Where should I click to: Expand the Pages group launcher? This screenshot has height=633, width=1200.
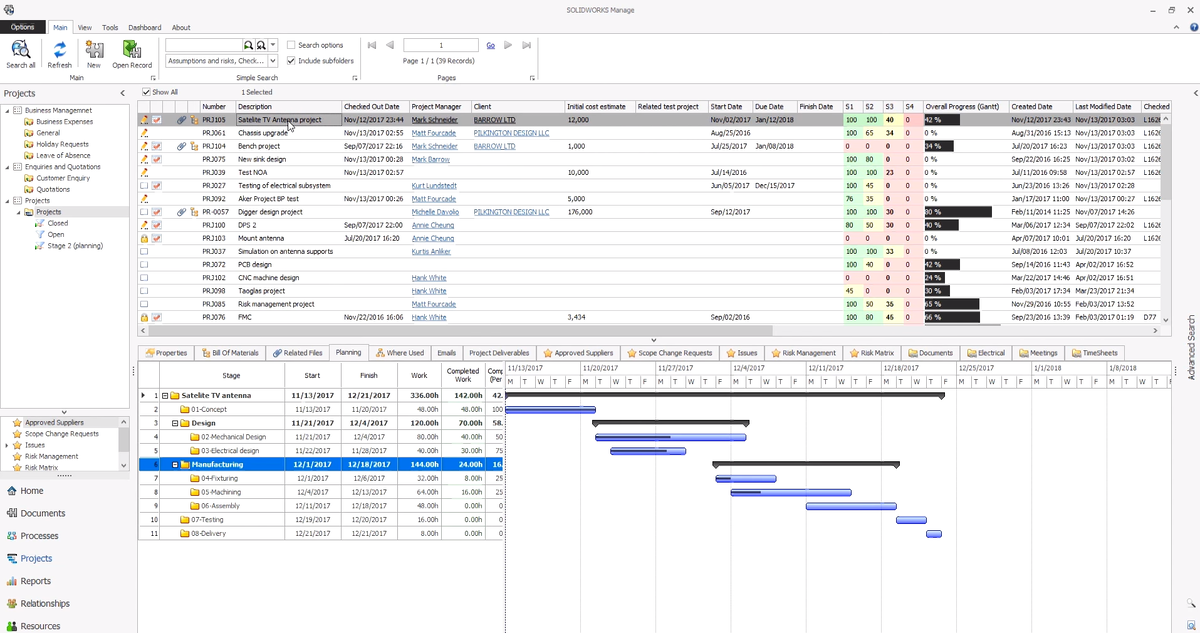pyautogui.click(x=532, y=78)
